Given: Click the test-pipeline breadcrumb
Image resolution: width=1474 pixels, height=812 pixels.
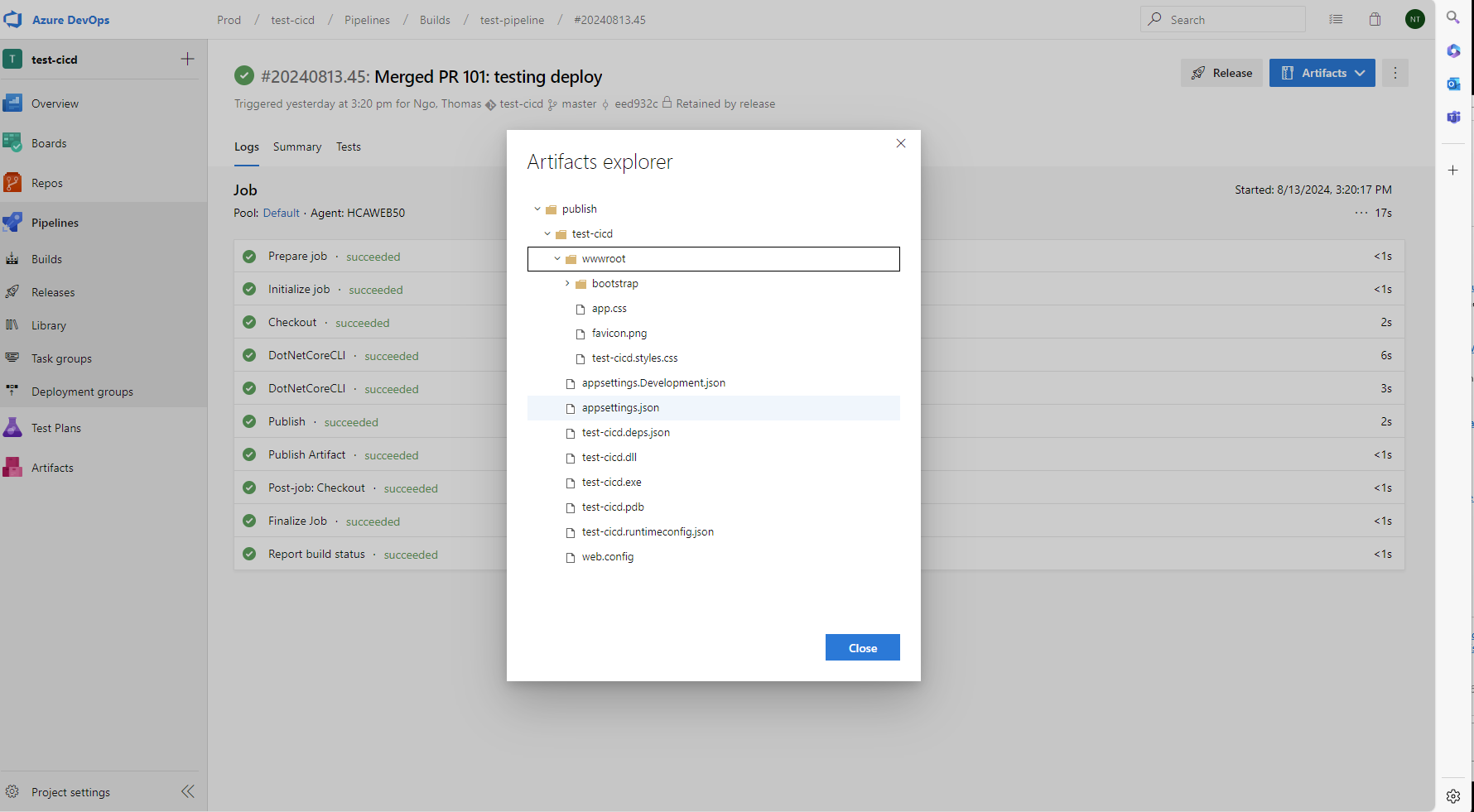Looking at the screenshot, I should [x=512, y=20].
